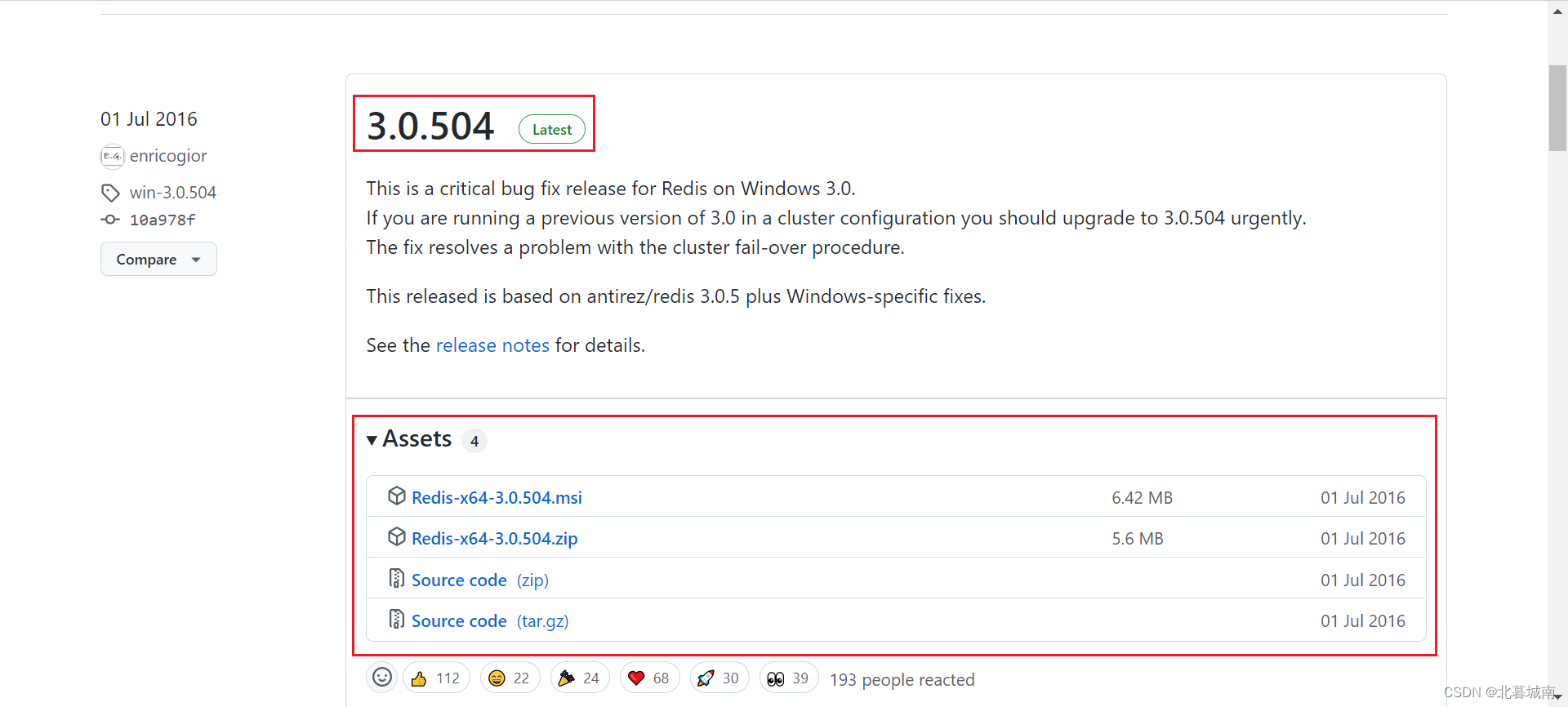Click the date 01 Jul 2016 in the left sidebar
The width and height of the screenshot is (1568, 707).
tap(149, 119)
